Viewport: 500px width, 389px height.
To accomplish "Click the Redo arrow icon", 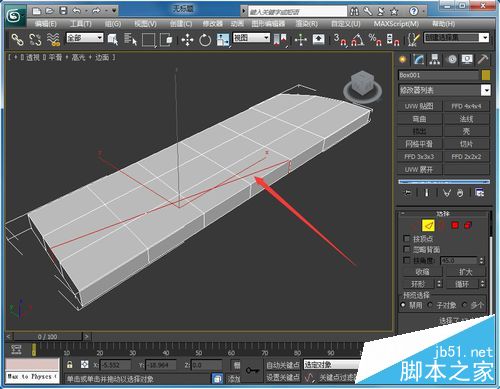I will 96,11.
